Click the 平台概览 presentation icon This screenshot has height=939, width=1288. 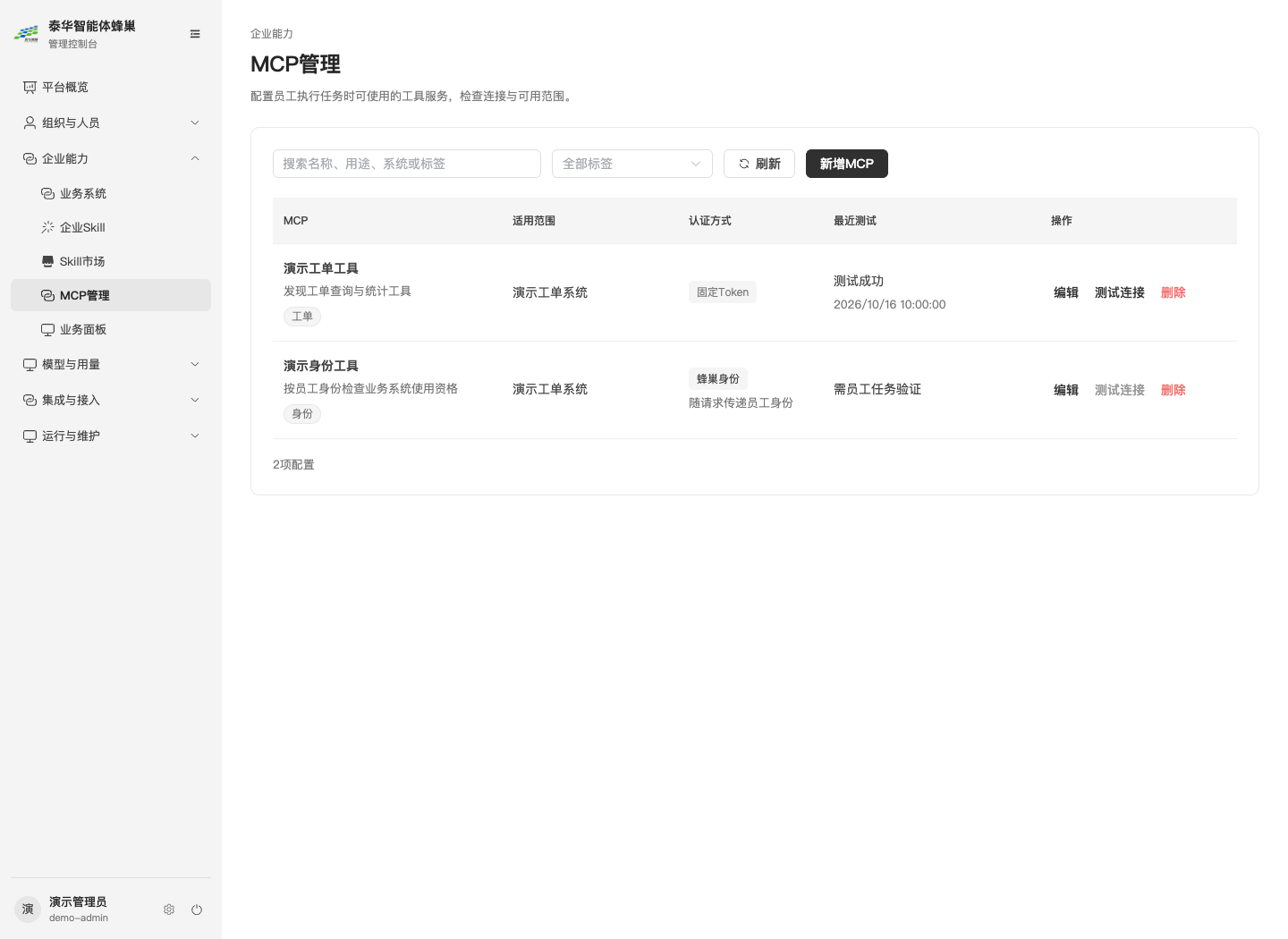[30, 87]
